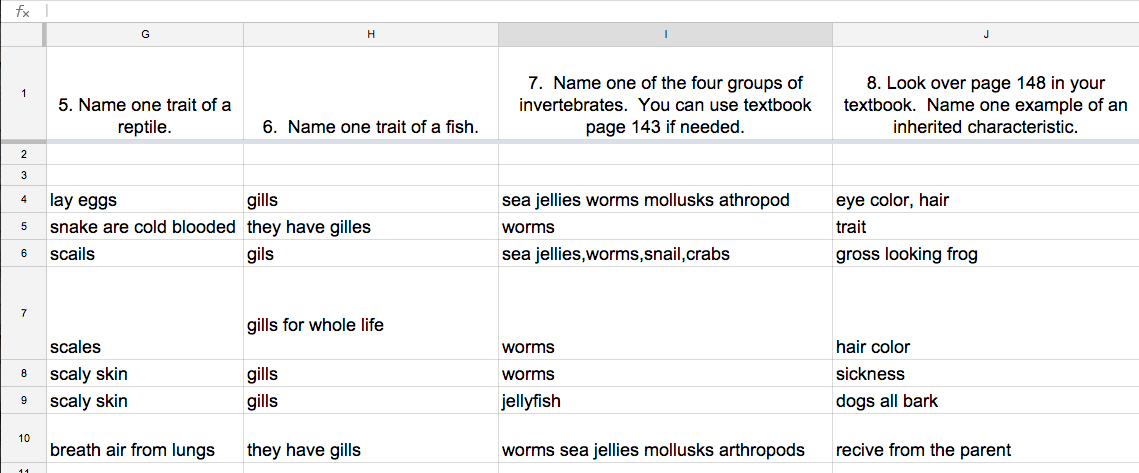Click cell containing 'dogs all bark'
The image size is (1139, 473).
click(x=986, y=400)
